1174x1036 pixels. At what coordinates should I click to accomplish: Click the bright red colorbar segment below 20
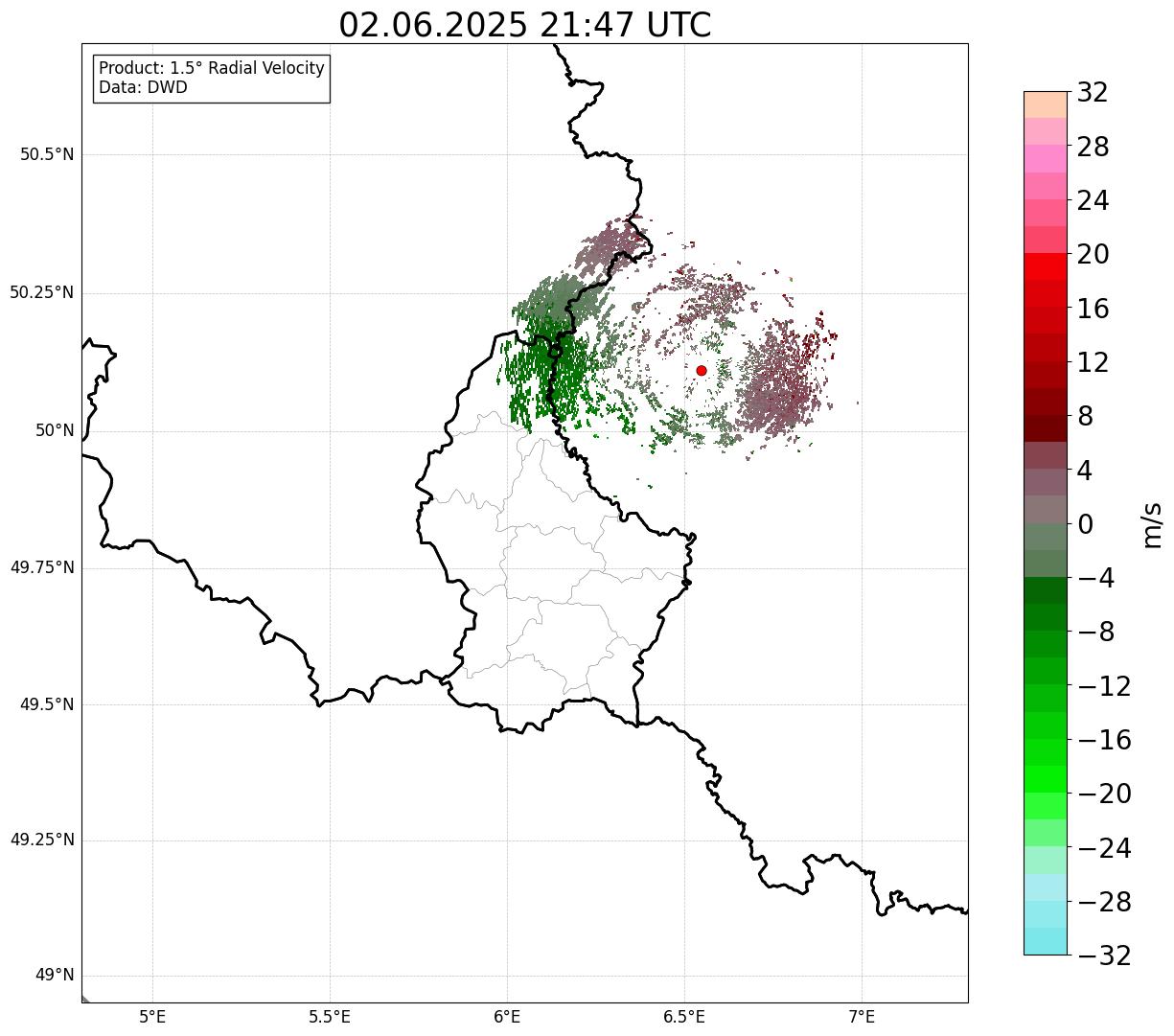(x=1046, y=266)
